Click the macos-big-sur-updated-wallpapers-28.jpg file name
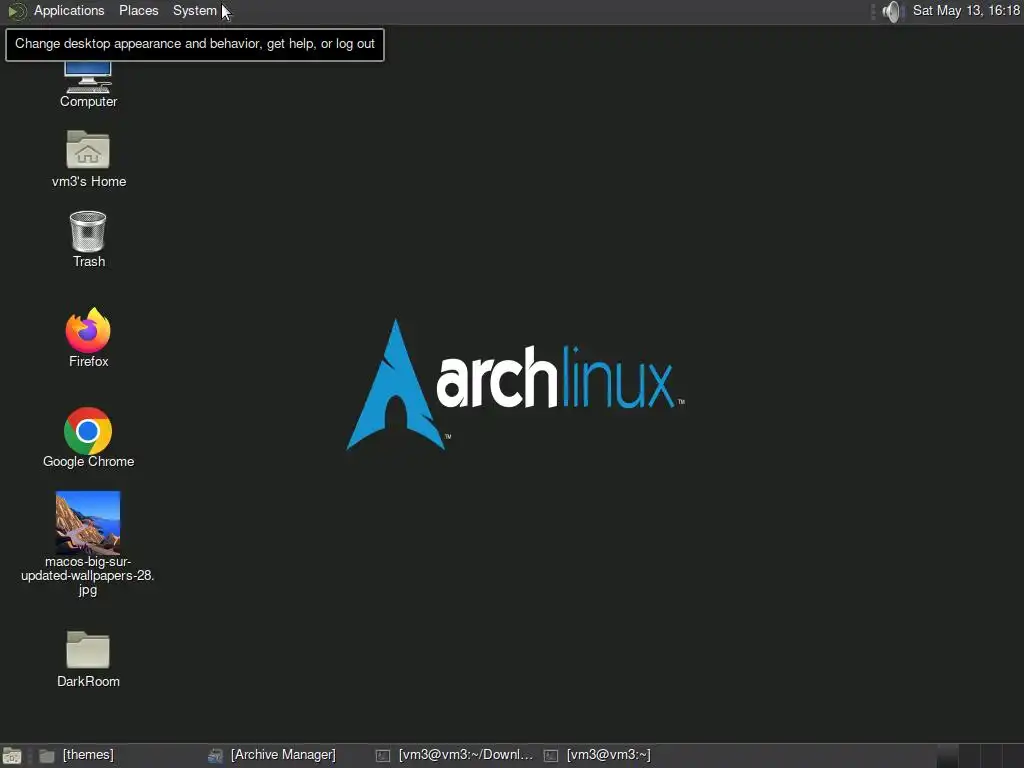Viewport: 1024px width, 768px height. [x=88, y=575]
